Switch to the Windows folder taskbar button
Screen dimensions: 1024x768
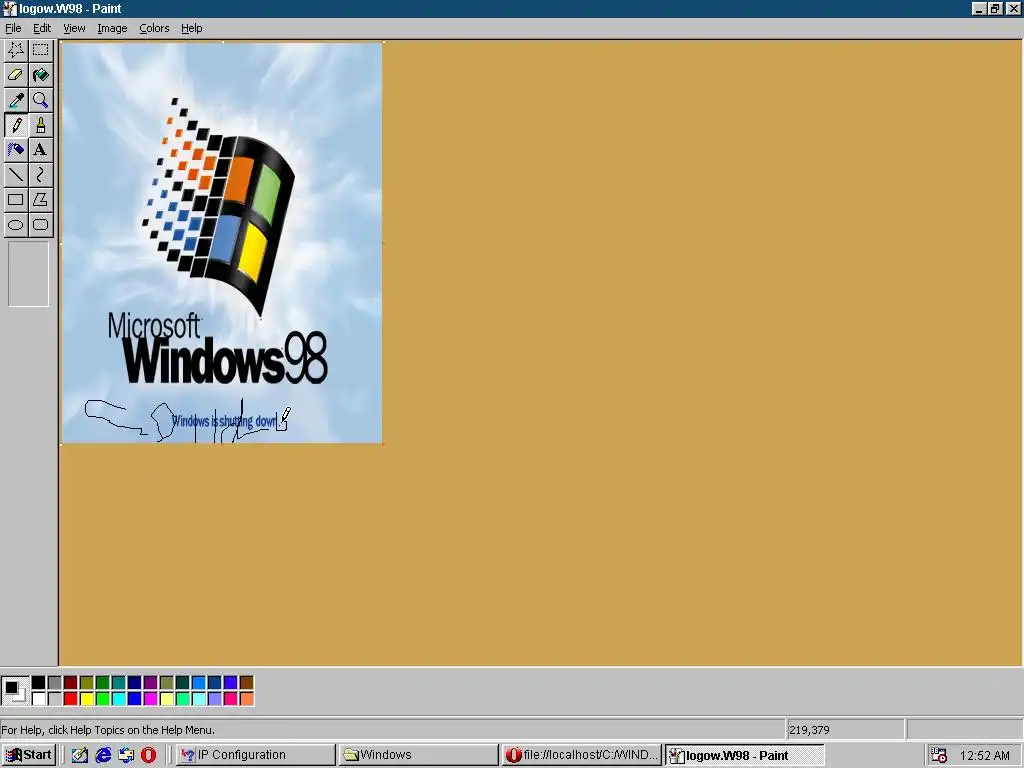(x=418, y=755)
